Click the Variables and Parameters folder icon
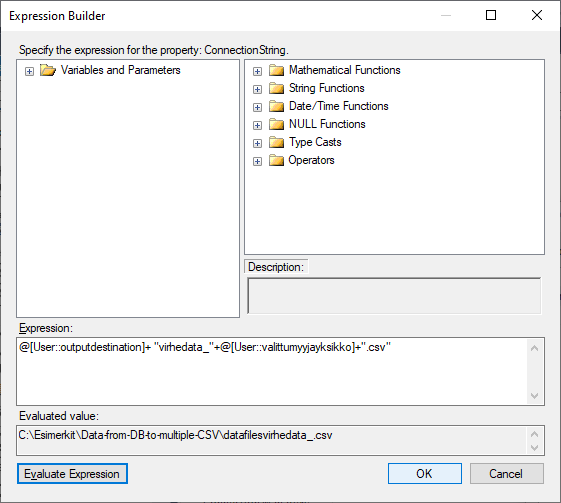This screenshot has height=503, width=561. [48, 70]
